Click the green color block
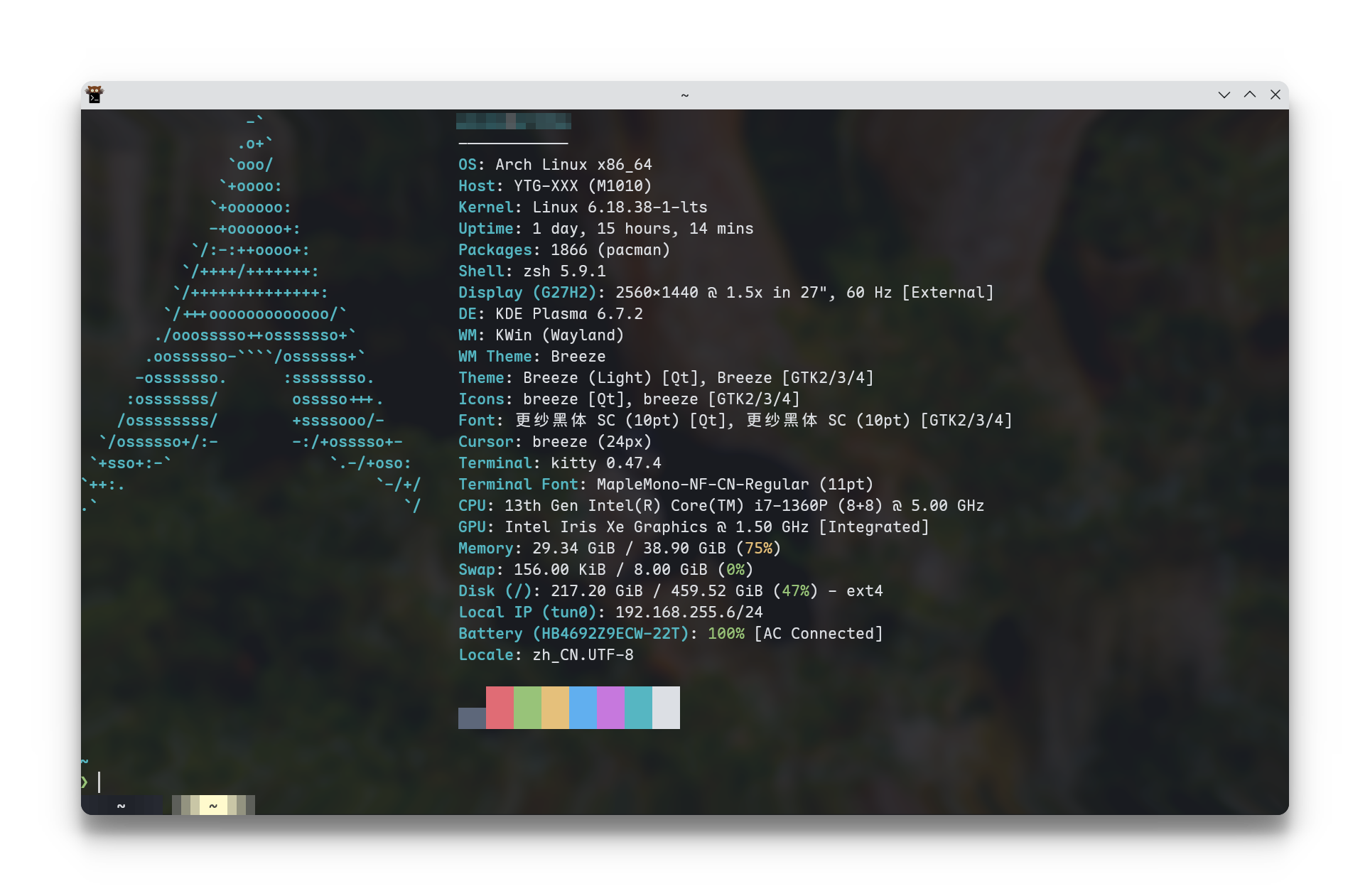This screenshot has height=896, width=1370. 527,708
